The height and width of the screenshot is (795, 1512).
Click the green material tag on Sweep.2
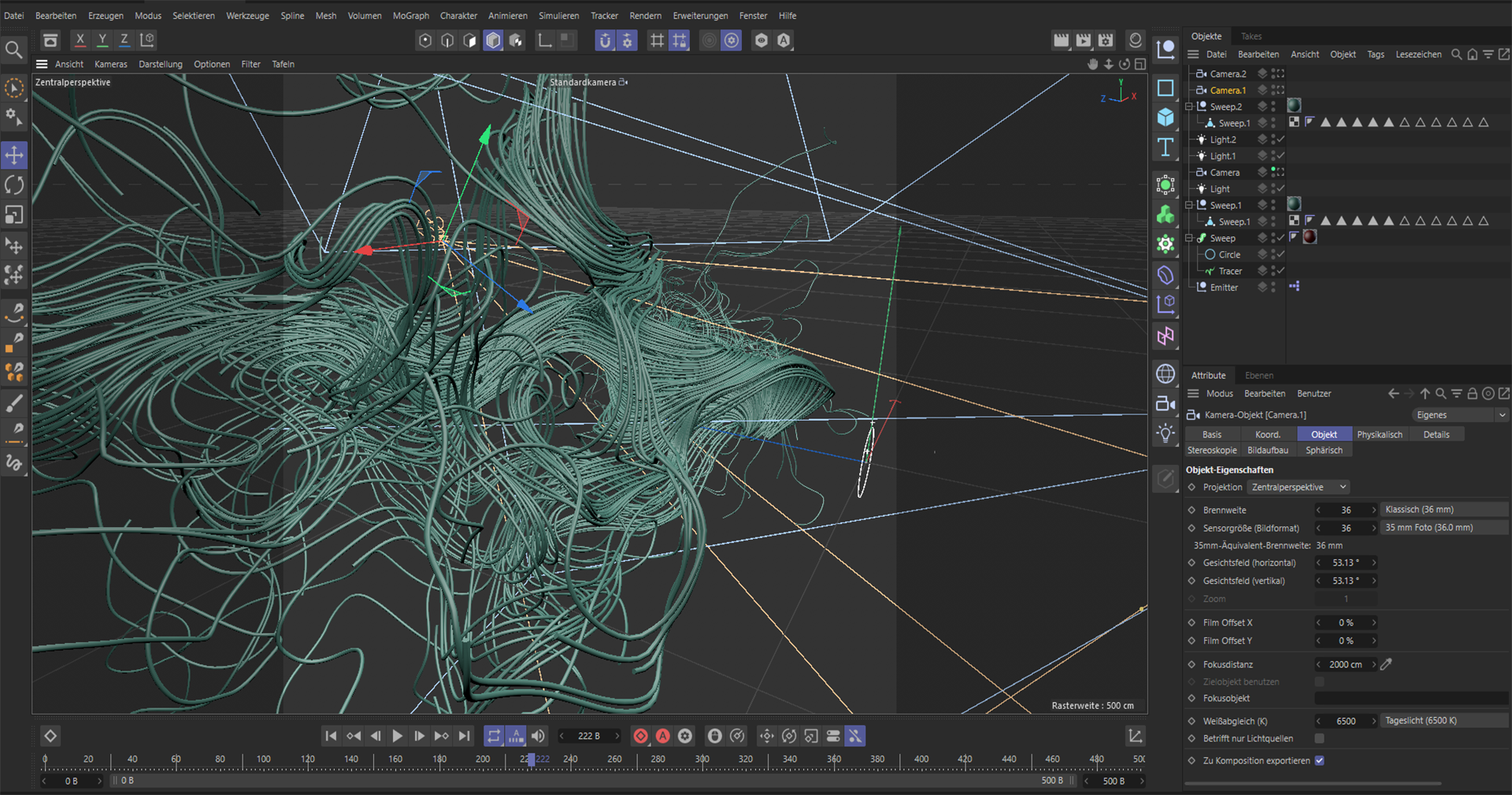pyautogui.click(x=1294, y=106)
